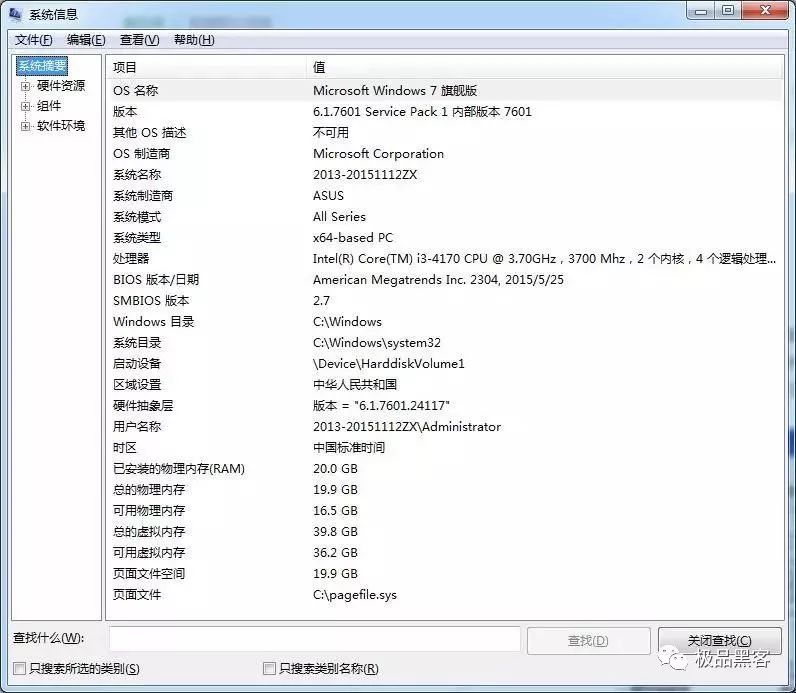Close the 系统信息 window
The width and height of the screenshot is (796, 693).
tap(765, 11)
